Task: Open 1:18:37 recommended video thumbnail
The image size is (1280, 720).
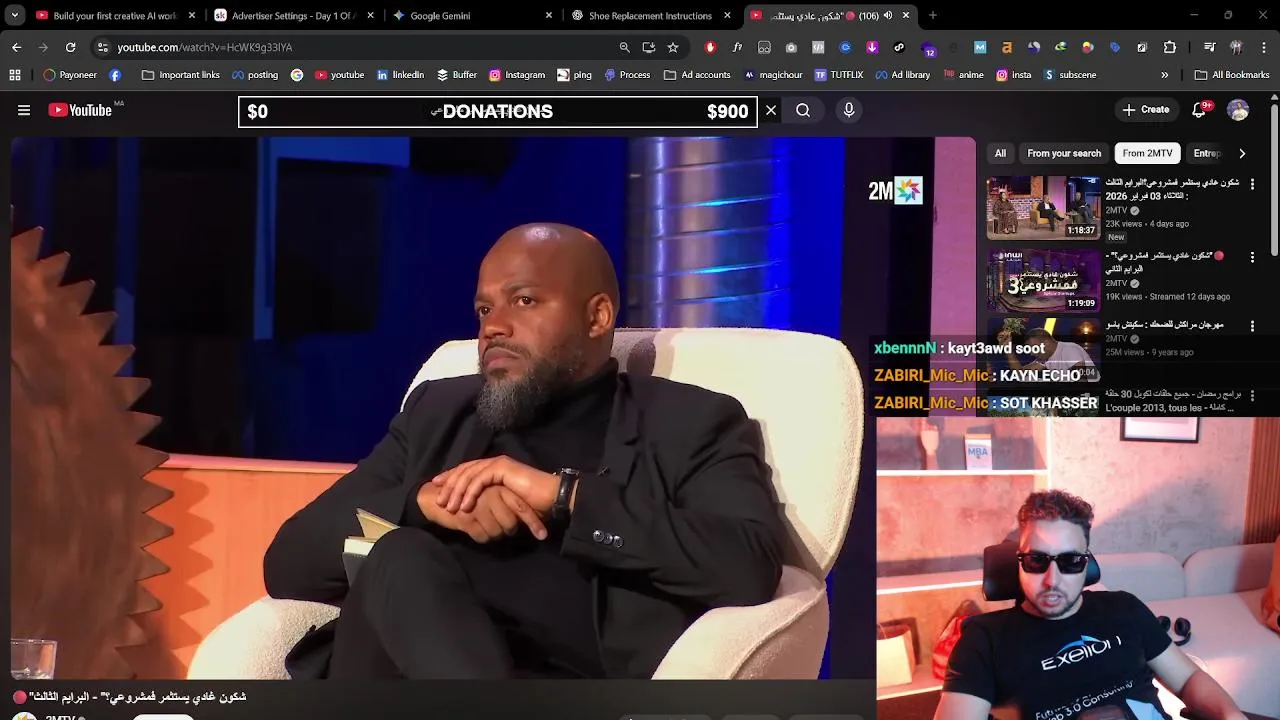Action: click(1043, 208)
